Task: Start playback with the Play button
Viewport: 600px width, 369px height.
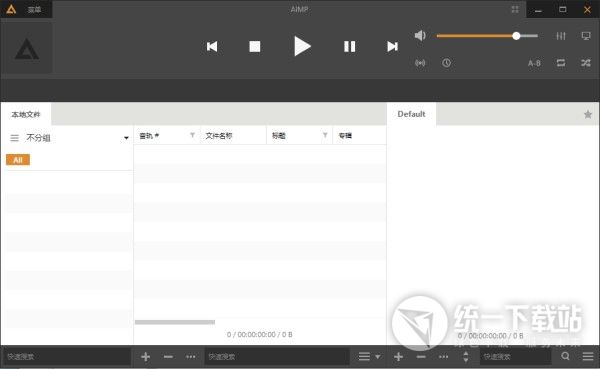Action: pyautogui.click(x=302, y=46)
